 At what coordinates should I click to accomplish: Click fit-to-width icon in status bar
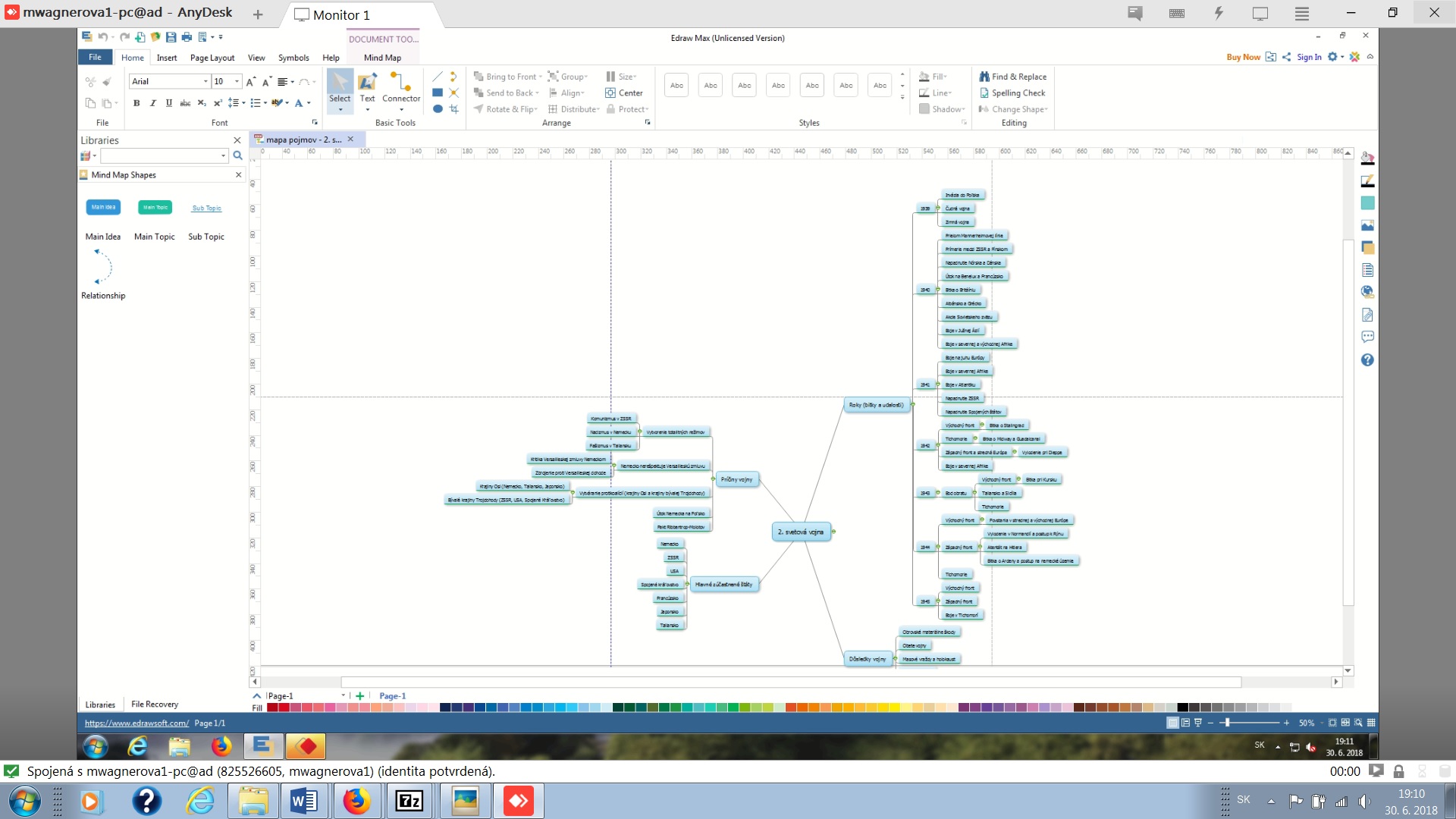(1345, 723)
